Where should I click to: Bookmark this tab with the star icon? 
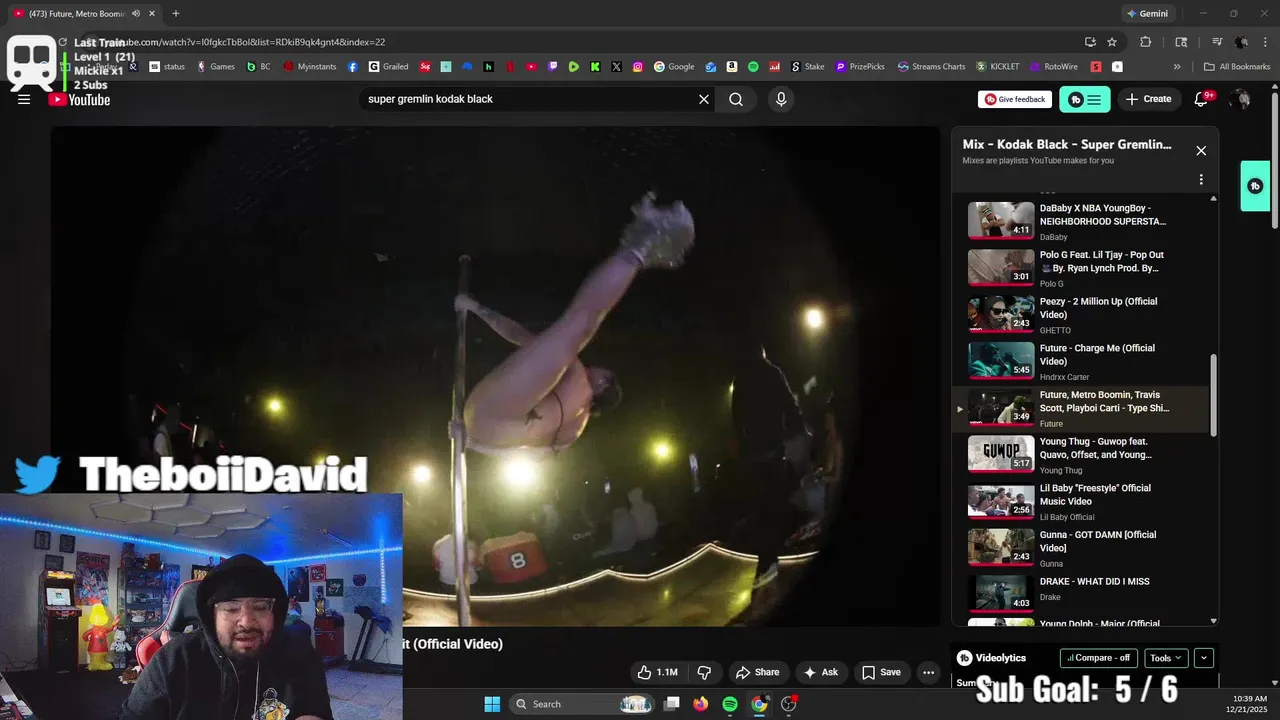(1112, 42)
